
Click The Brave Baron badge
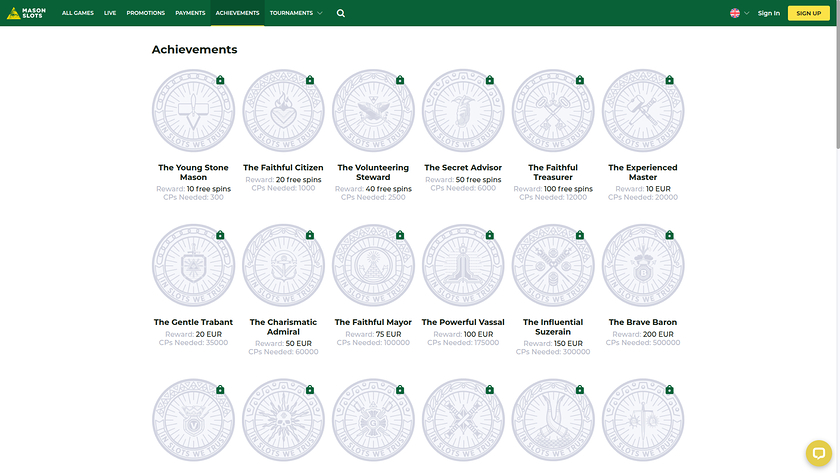click(643, 265)
